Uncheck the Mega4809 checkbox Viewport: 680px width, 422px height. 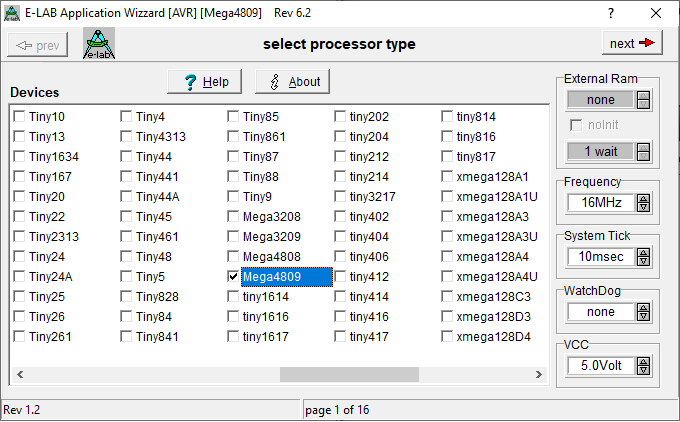coord(233,277)
